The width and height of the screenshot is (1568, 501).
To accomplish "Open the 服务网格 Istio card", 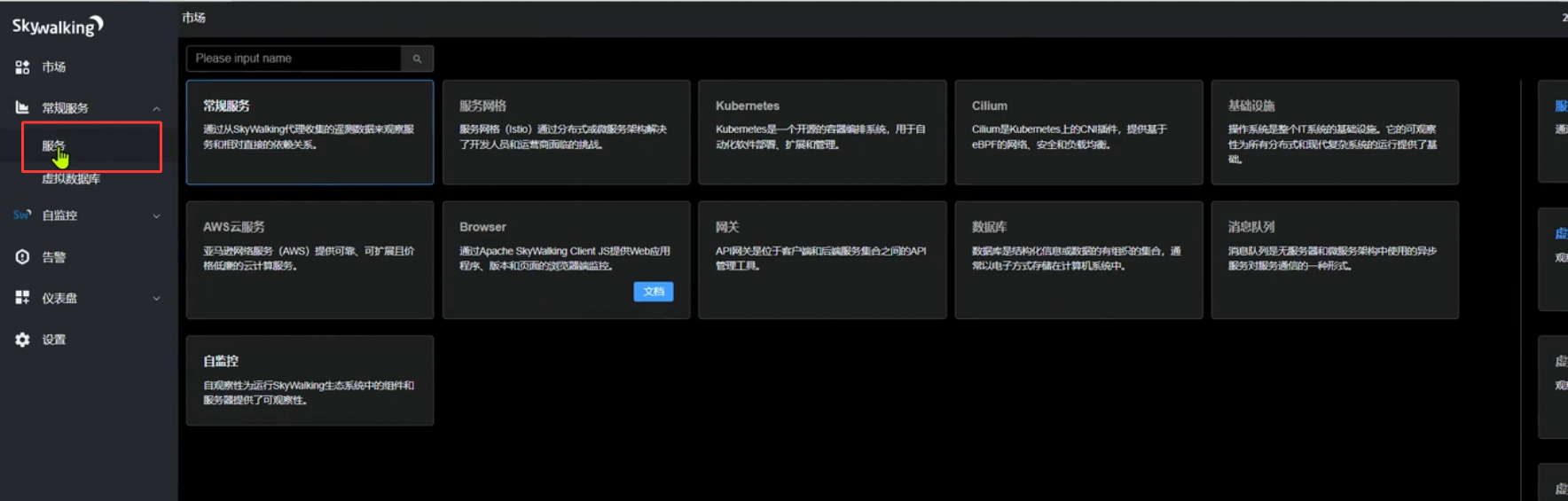I will [566, 132].
